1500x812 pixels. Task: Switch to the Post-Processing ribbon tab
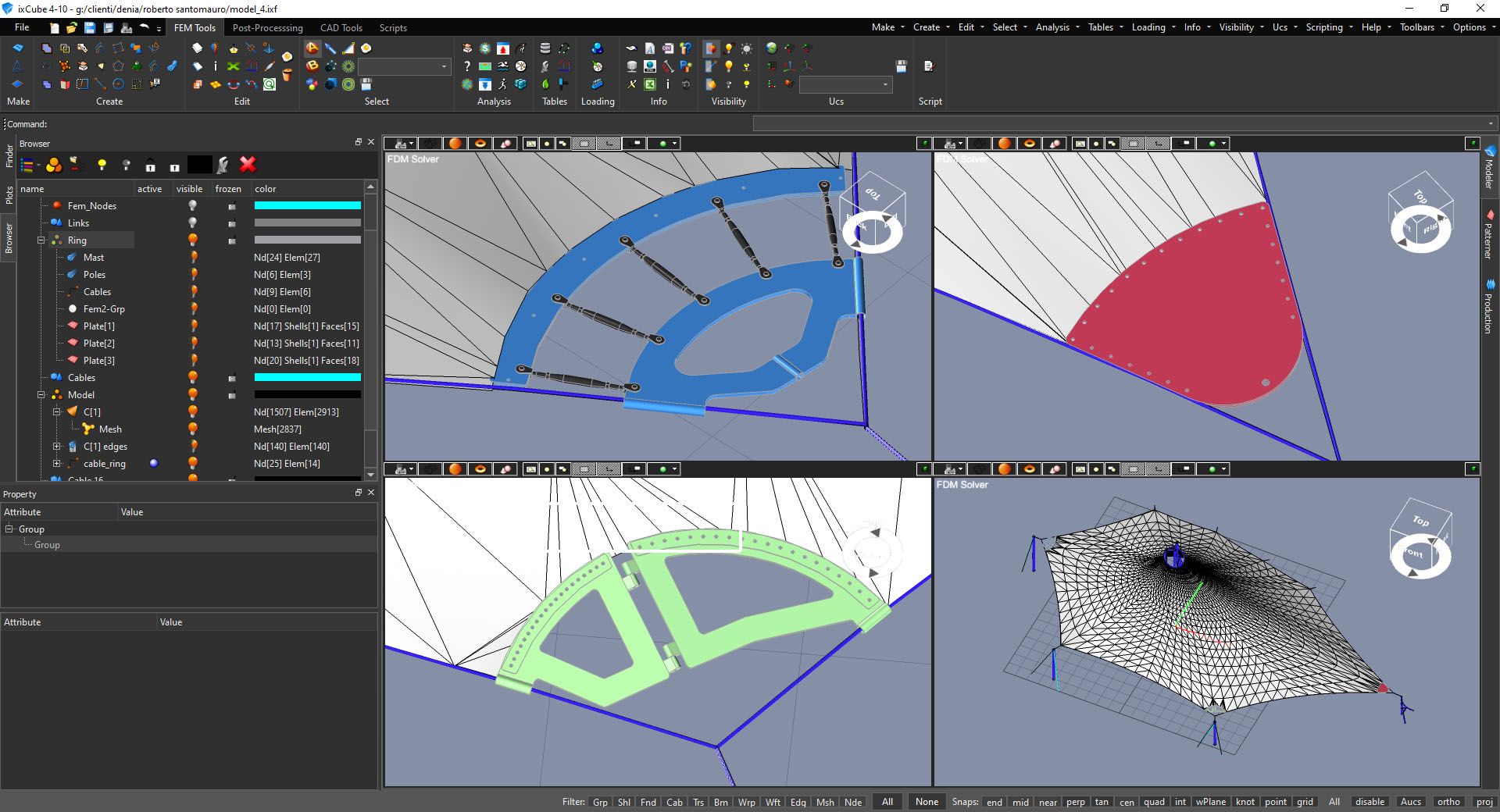(267, 27)
